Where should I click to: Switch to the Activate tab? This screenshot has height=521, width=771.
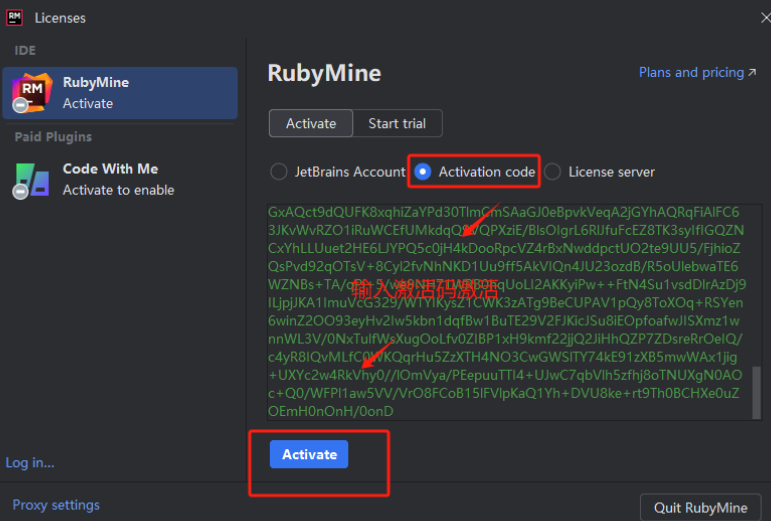(x=311, y=123)
